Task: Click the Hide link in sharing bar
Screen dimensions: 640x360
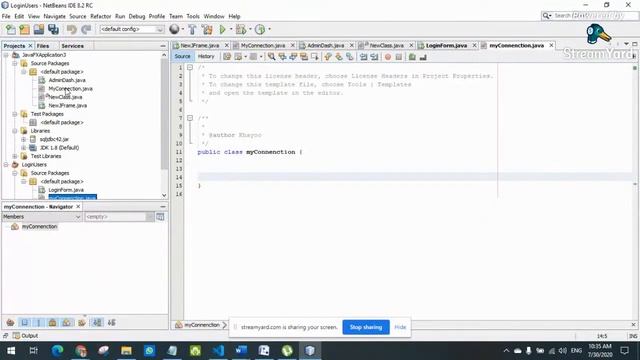Action: point(400,327)
